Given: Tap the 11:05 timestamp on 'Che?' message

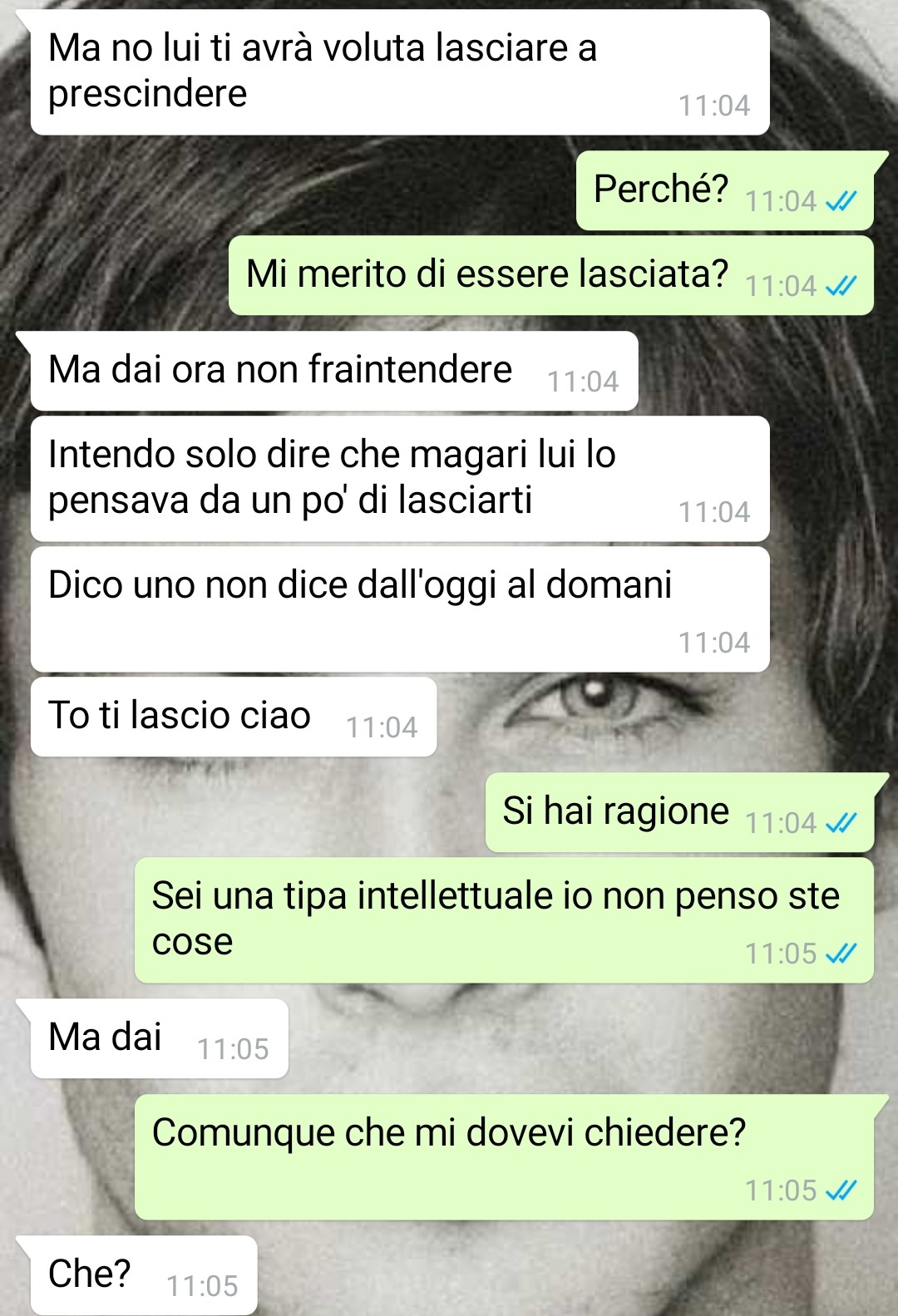Looking at the screenshot, I should pyautogui.click(x=202, y=1286).
